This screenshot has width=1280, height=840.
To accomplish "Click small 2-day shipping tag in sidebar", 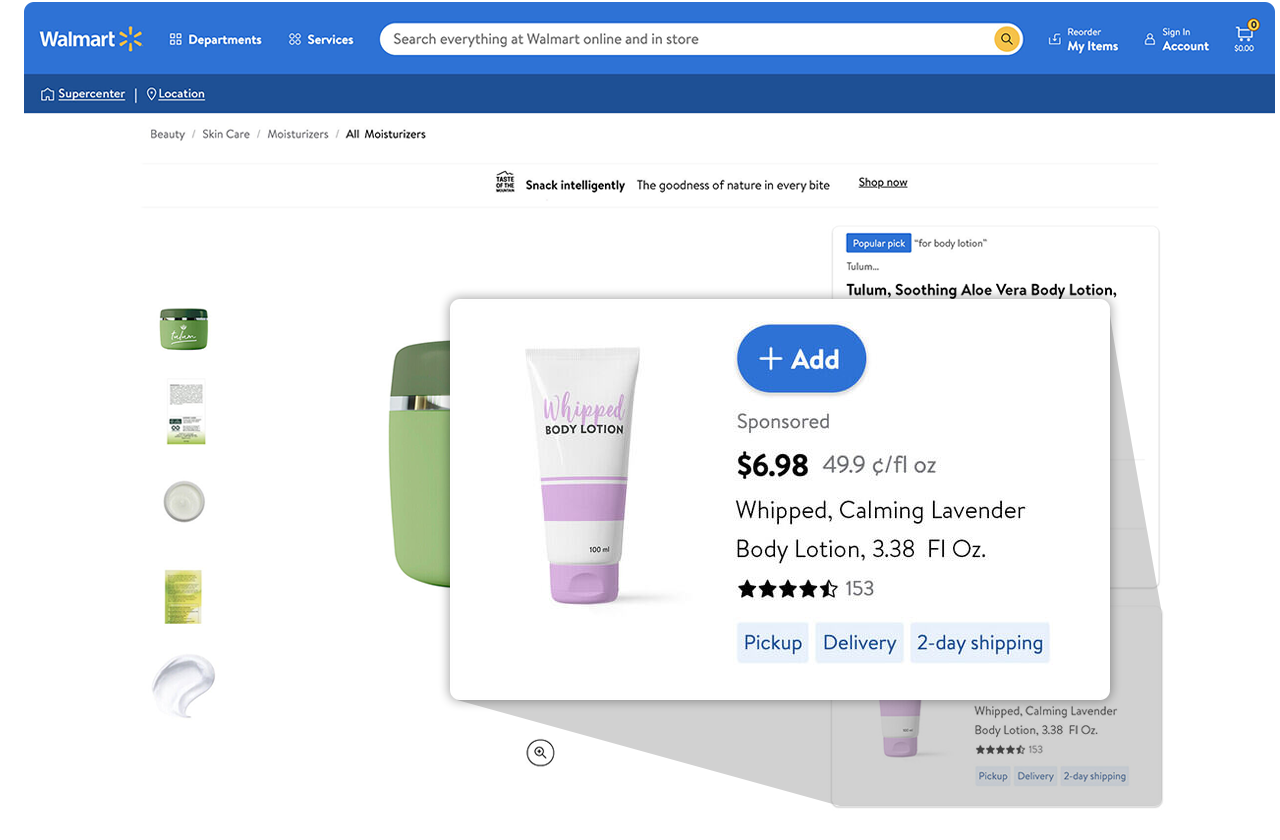I will point(1094,776).
